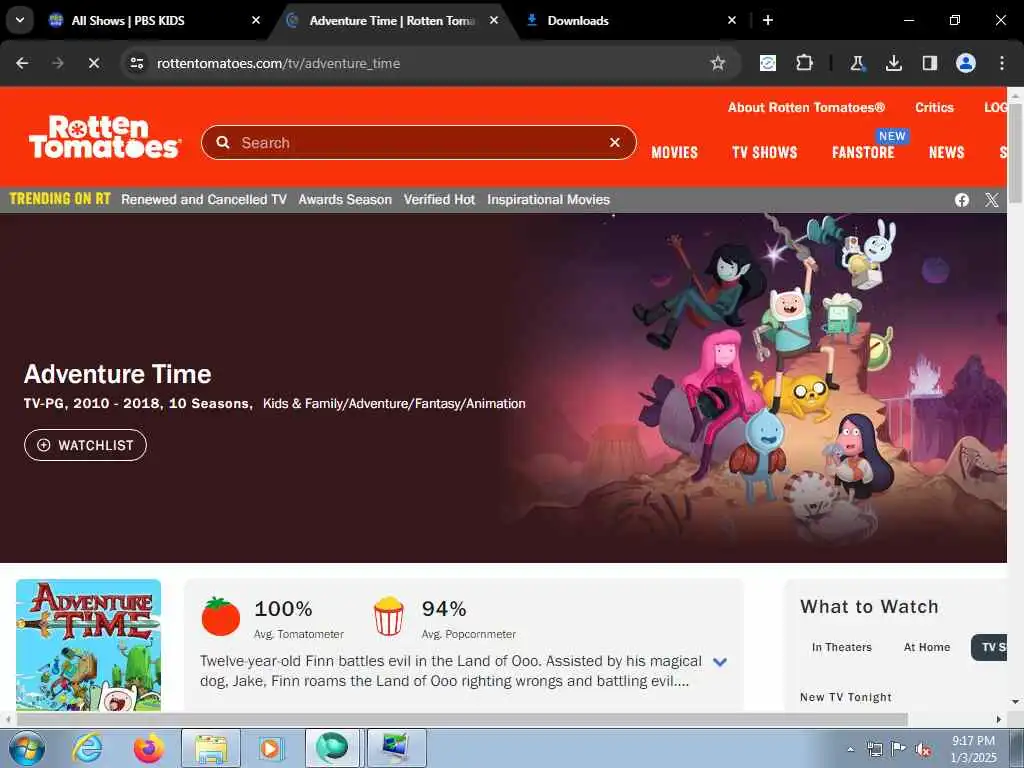The image size is (1024, 768).
Task: Open Windows Media Player taskbar icon
Action: tap(270, 748)
